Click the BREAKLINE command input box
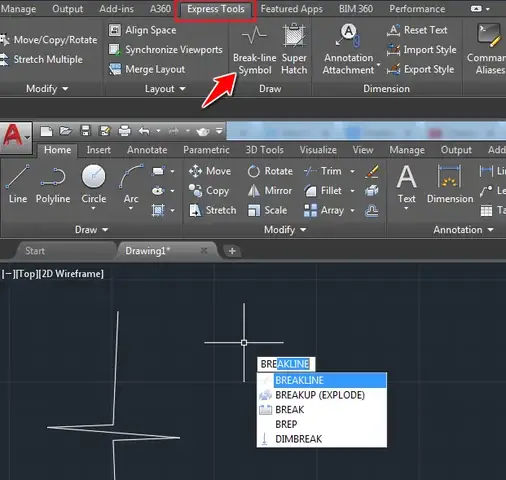This screenshot has height=480, width=506. click(286, 364)
